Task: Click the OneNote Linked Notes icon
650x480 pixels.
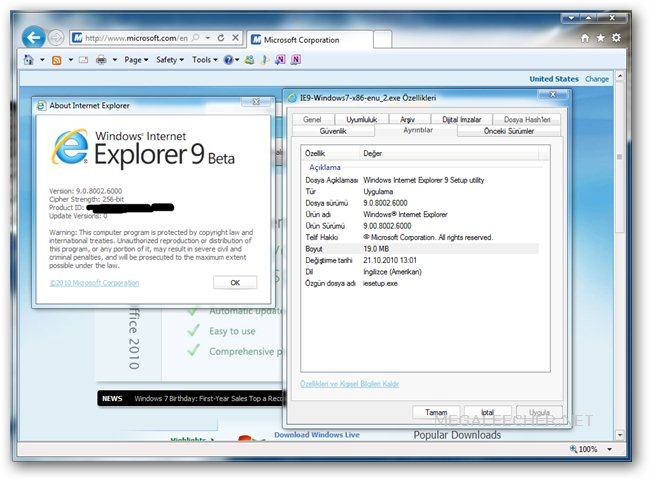Action: coord(296,60)
